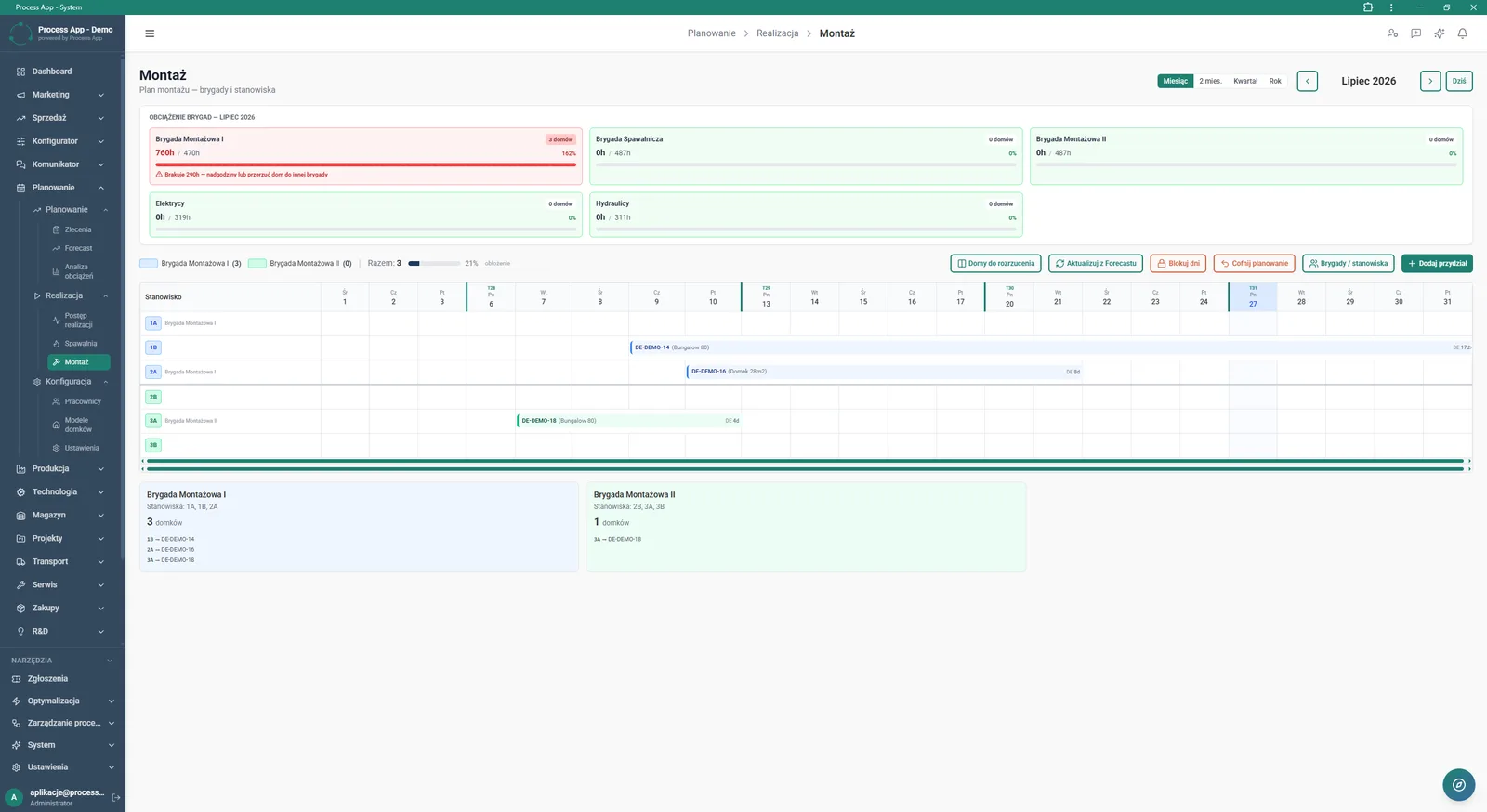Switch to Kwartał view

click(1245, 81)
